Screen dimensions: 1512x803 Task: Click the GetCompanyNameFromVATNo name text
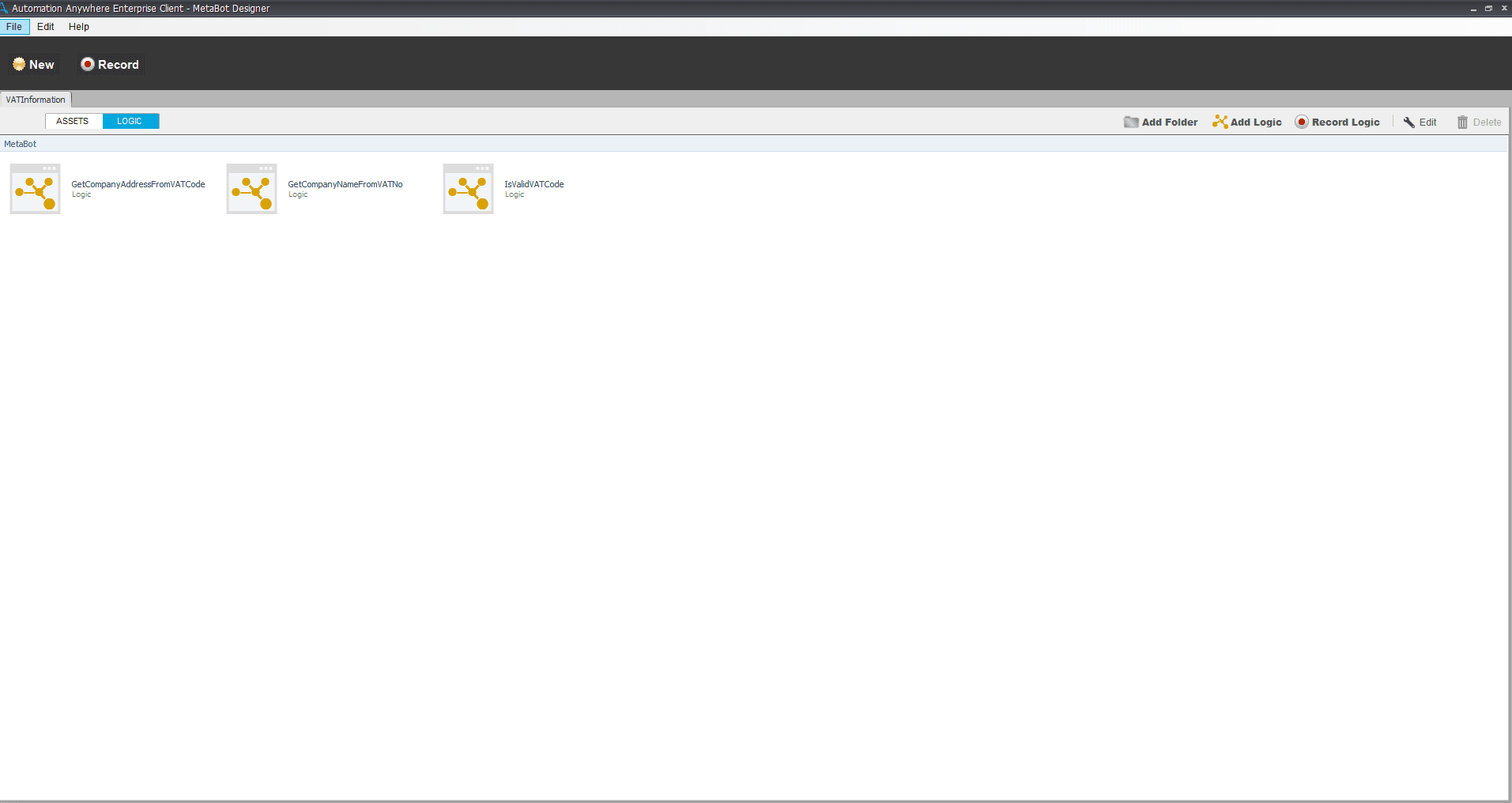pos(345,184)
